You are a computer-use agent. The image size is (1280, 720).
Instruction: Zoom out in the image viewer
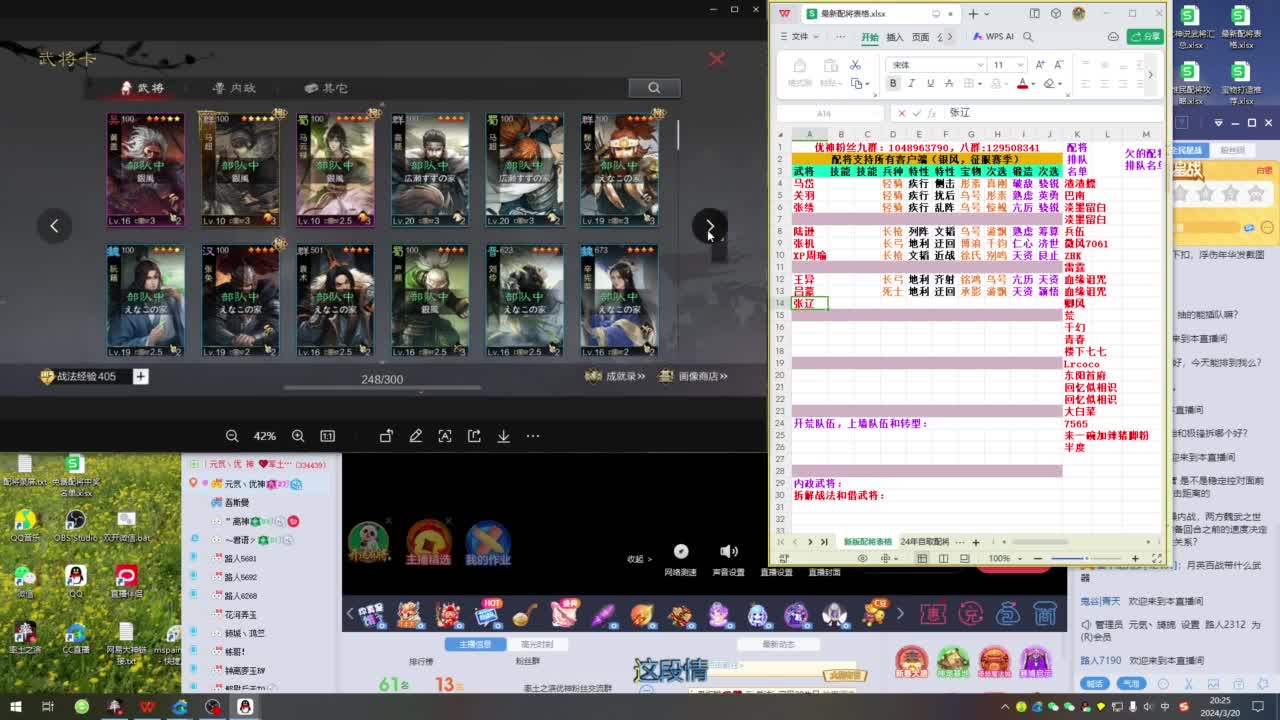pyautogui.click(x=232, y=436)
